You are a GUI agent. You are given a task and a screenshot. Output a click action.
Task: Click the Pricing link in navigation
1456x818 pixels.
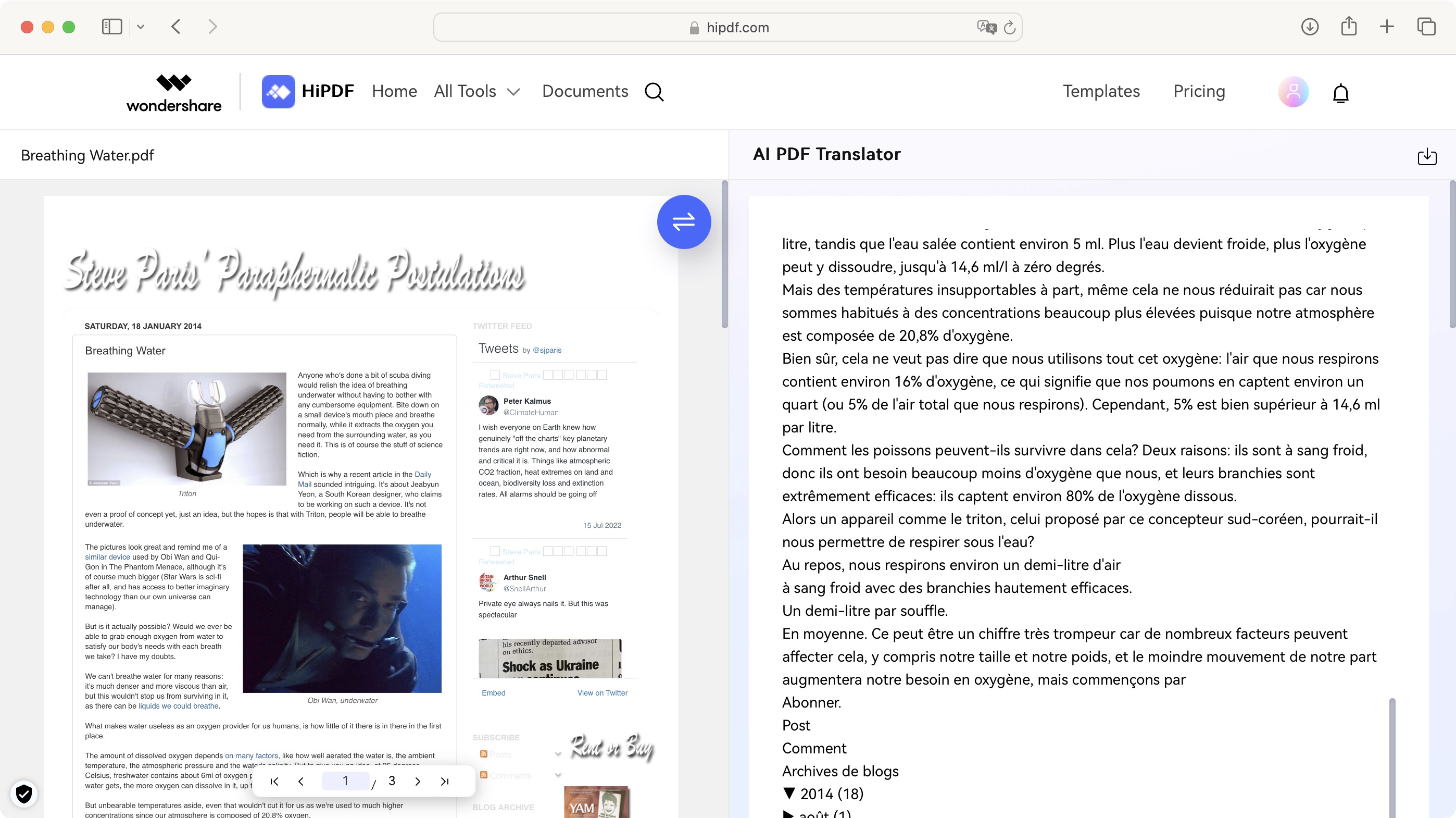1199,91
